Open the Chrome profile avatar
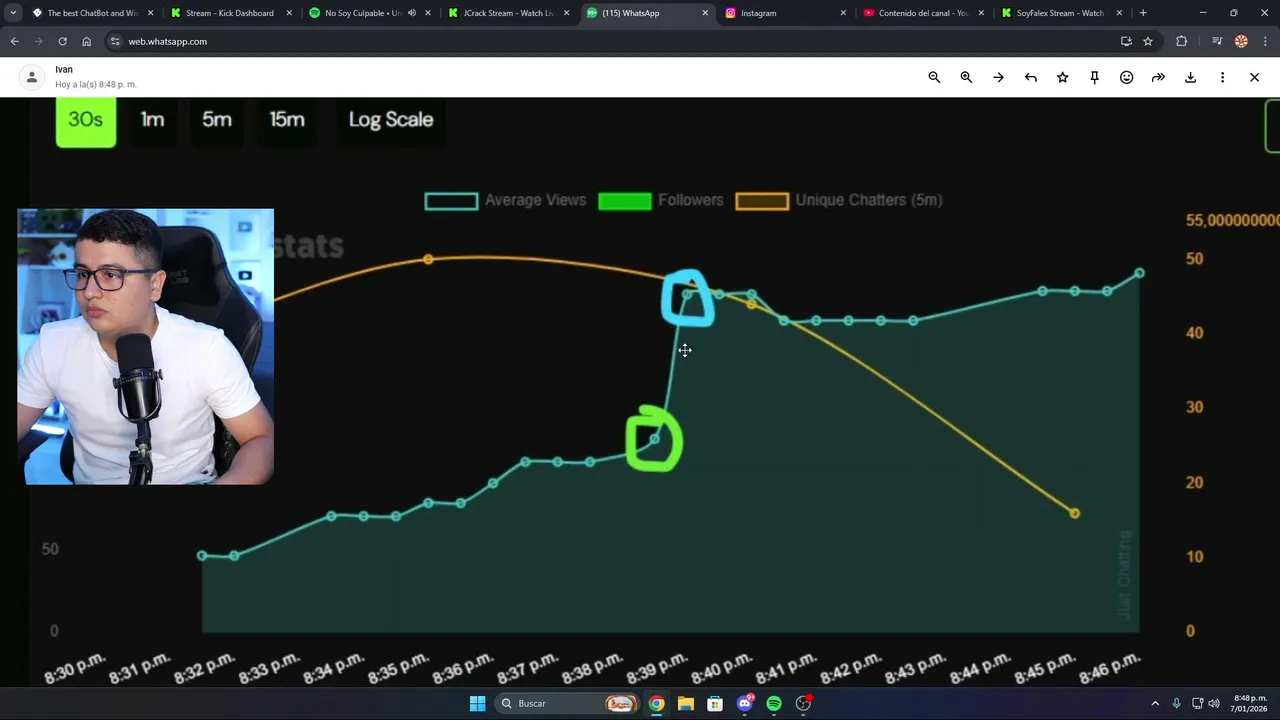1280x720 pixels. point(1241,41)
